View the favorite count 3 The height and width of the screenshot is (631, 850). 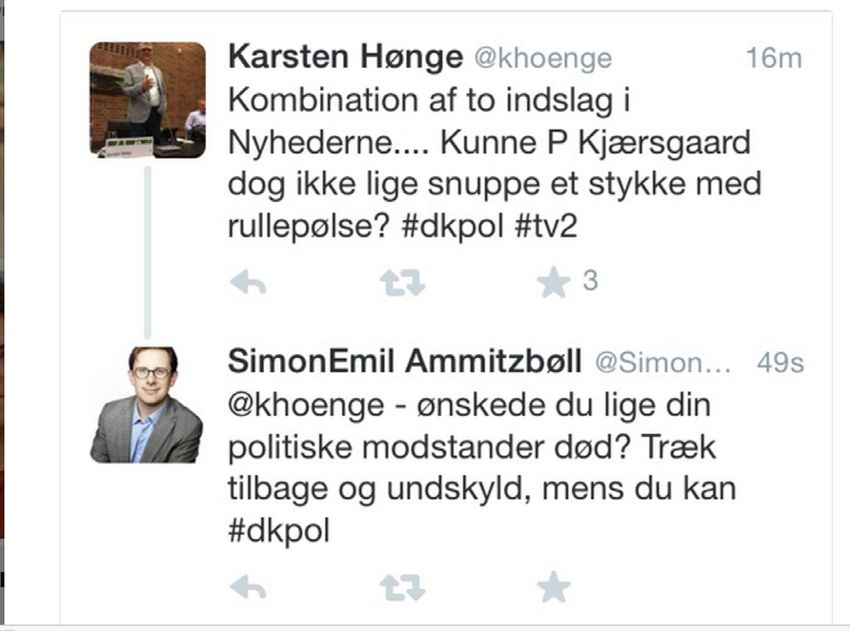590,281
